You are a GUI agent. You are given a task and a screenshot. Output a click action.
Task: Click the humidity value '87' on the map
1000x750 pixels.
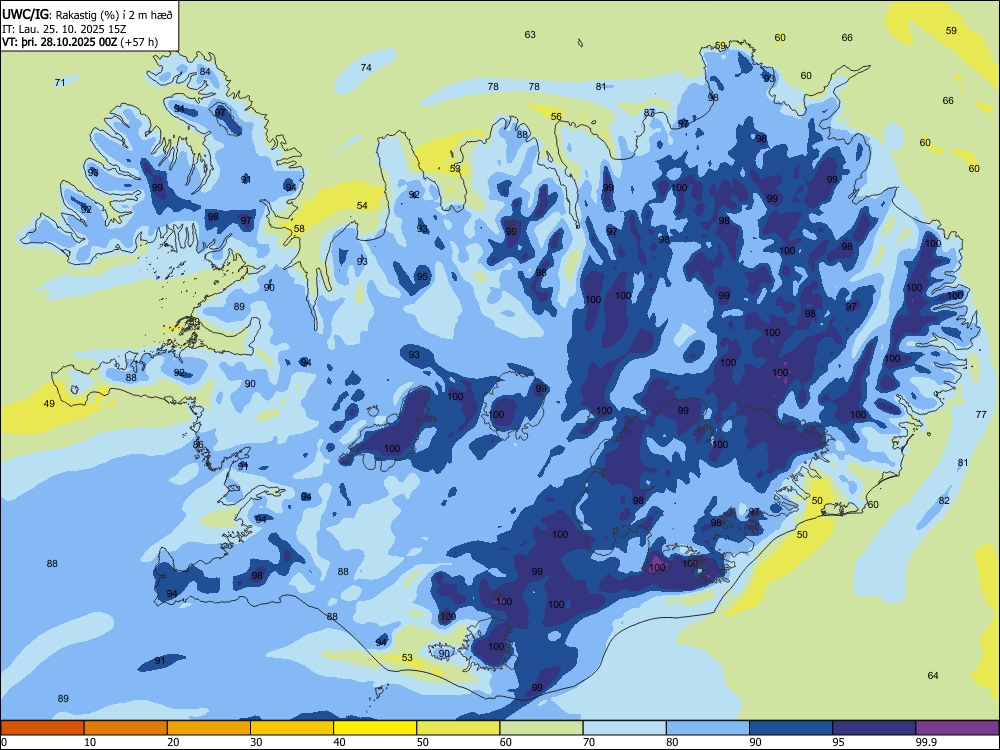point(649,112)
